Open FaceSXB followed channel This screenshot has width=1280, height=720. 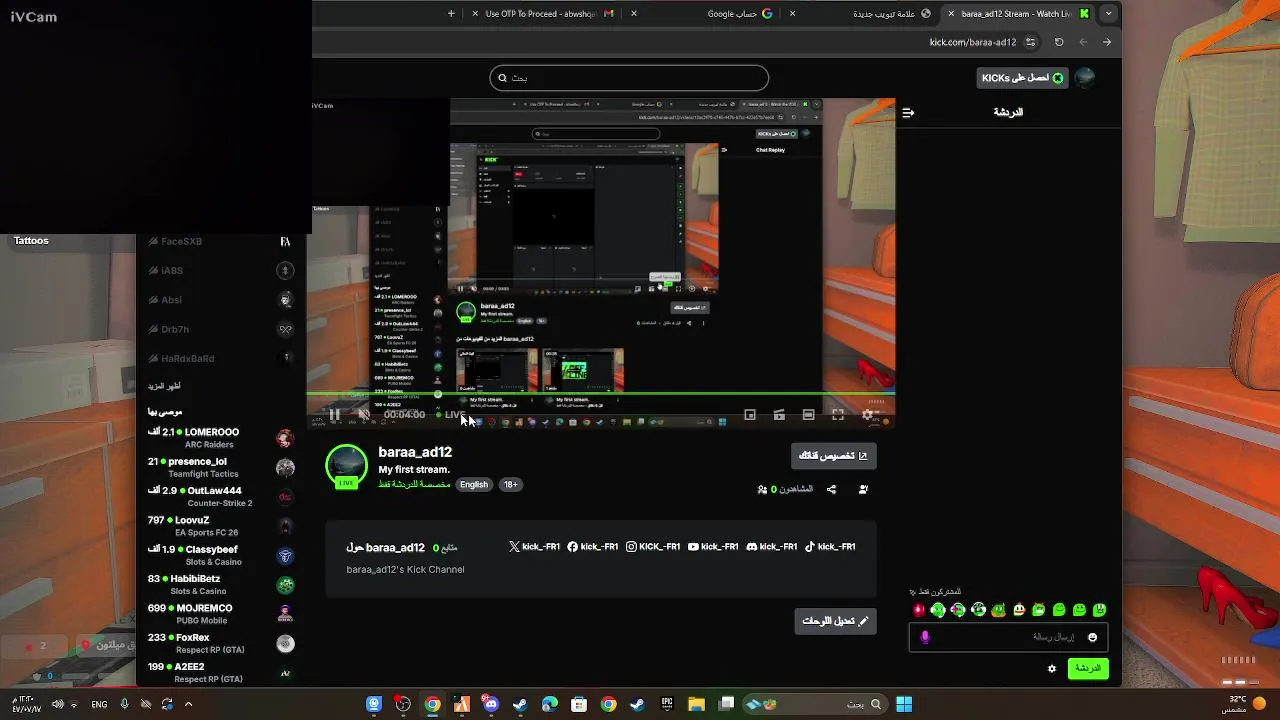220,241
